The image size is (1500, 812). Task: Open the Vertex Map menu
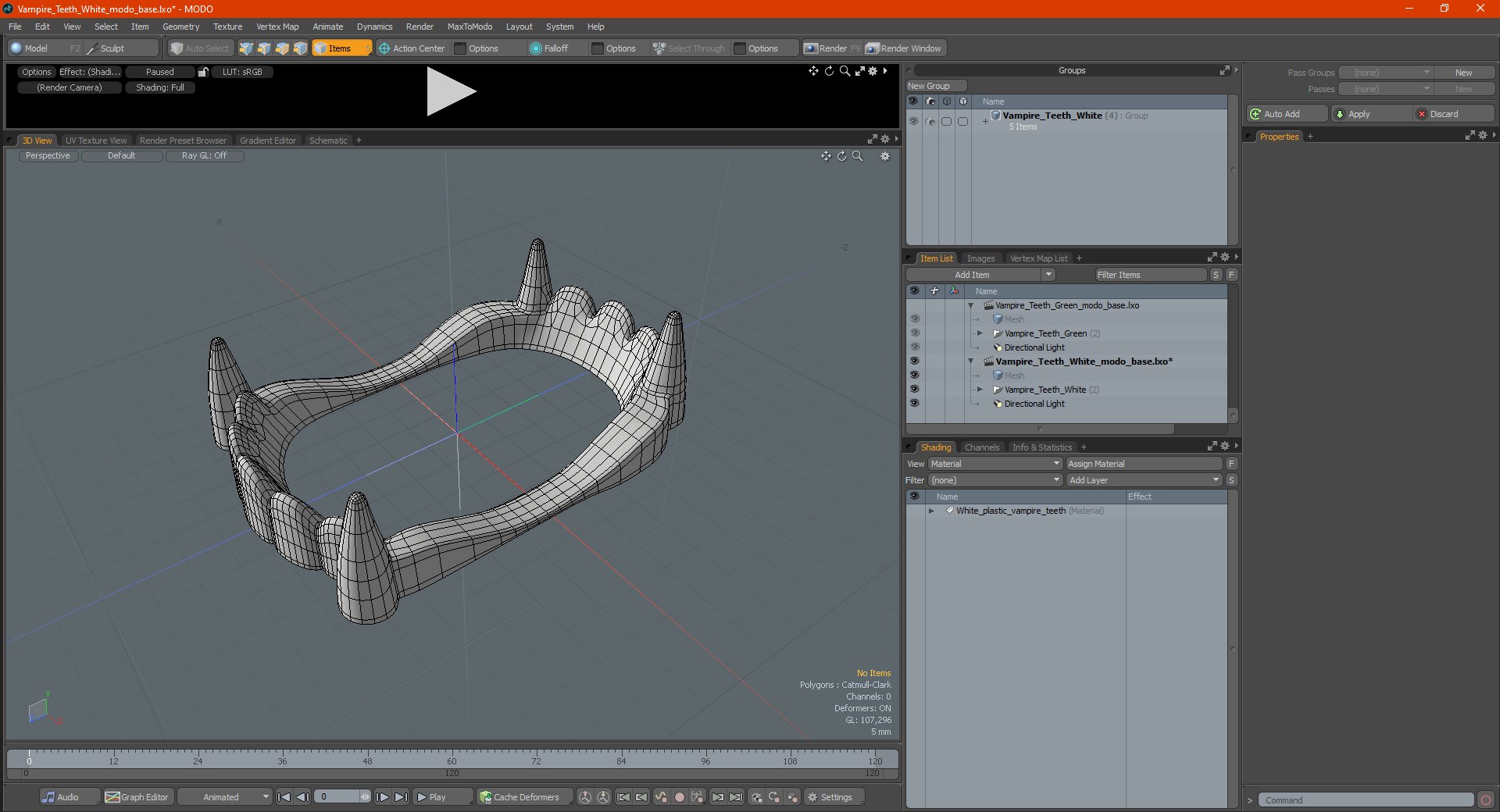coord(277,27)
